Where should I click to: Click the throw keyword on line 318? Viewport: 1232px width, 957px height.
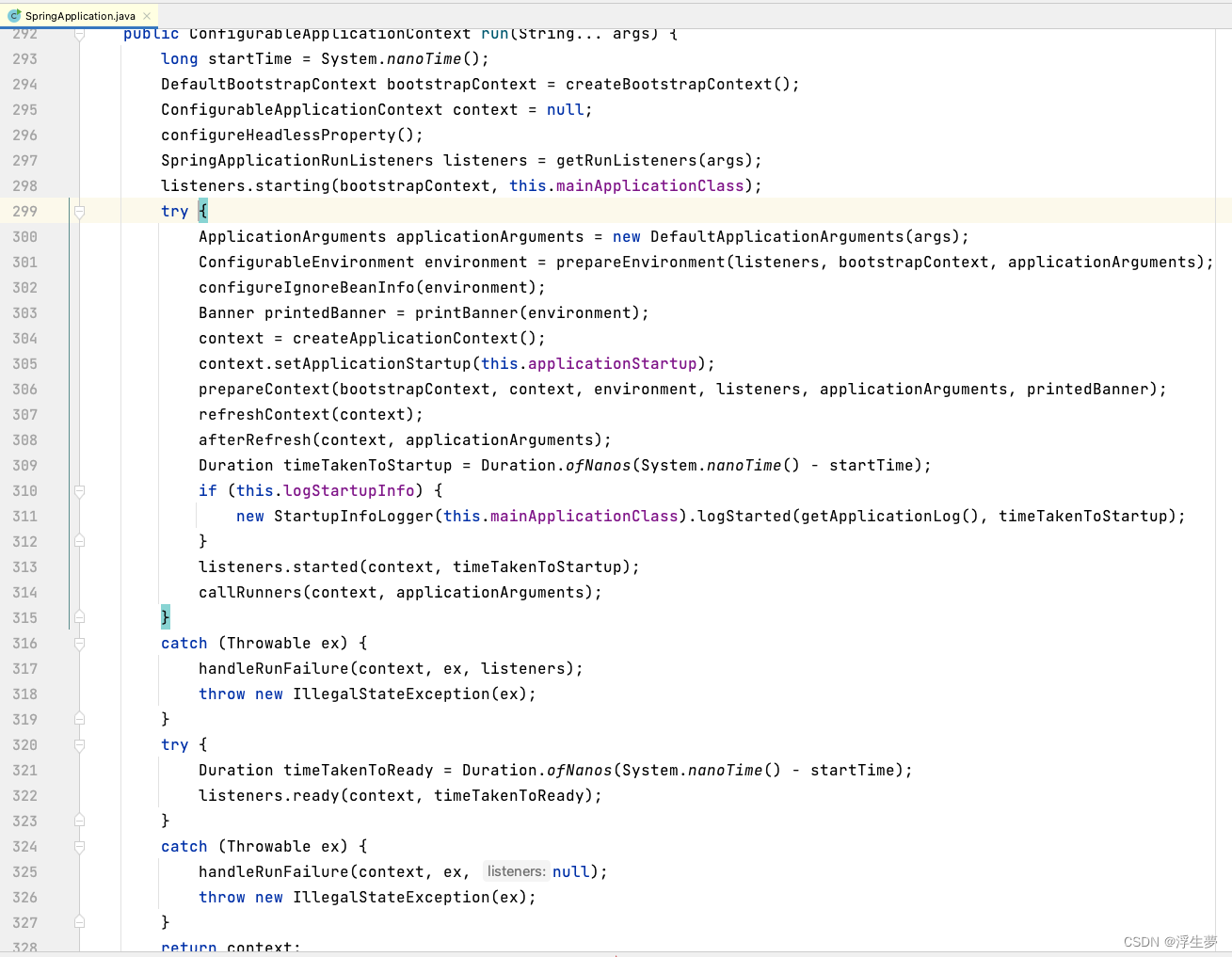[x=222, y=694]
